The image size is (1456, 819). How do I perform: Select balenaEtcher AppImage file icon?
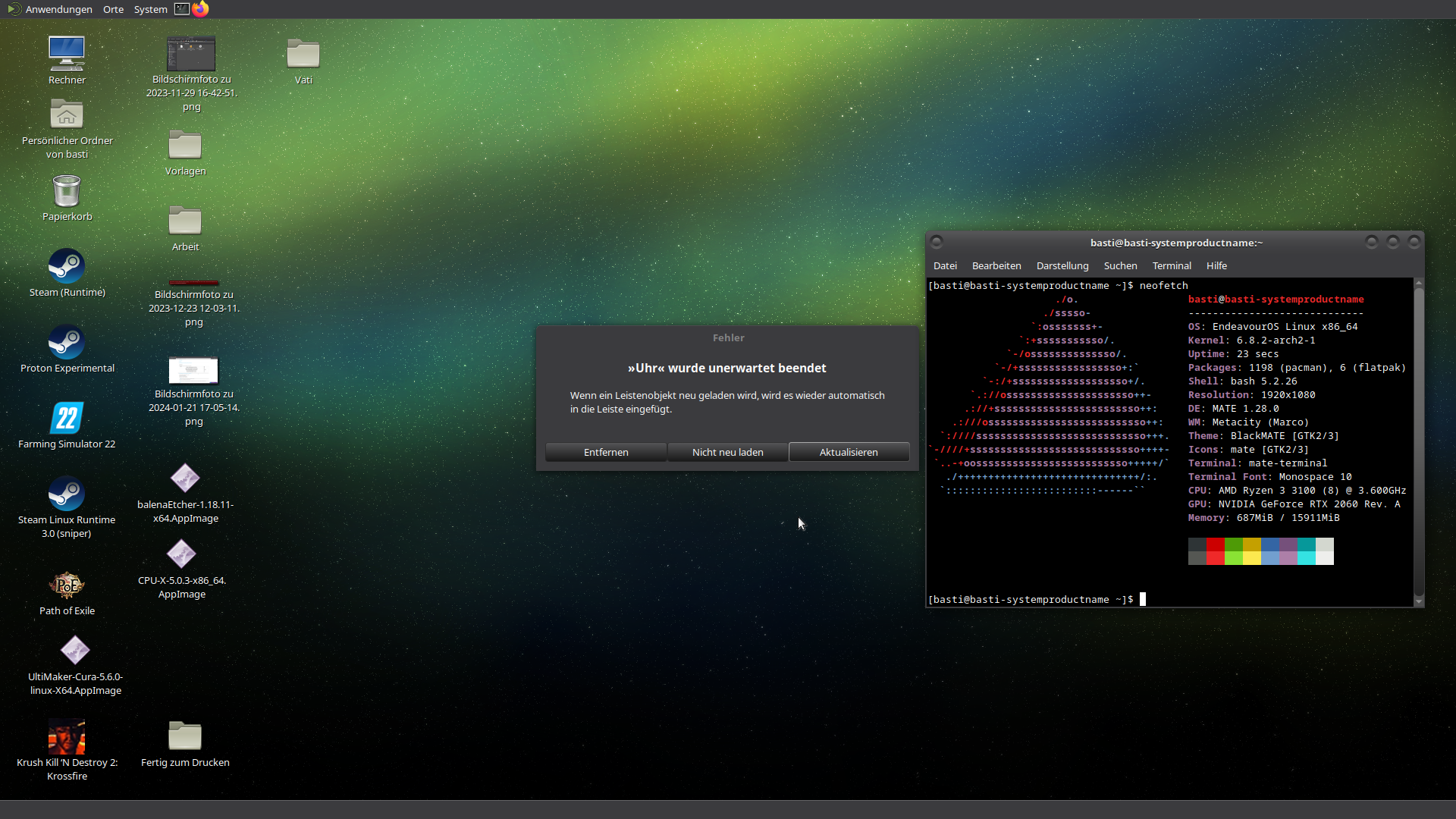click(x=185, y=479)
